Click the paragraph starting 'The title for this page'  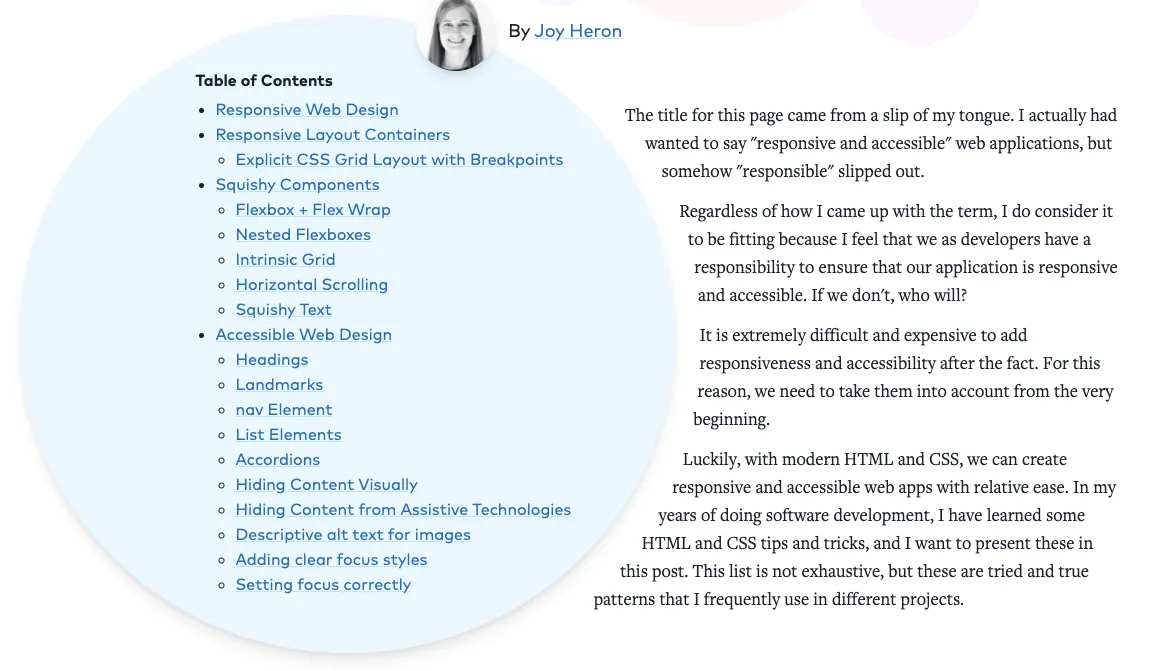coord(870,143)
